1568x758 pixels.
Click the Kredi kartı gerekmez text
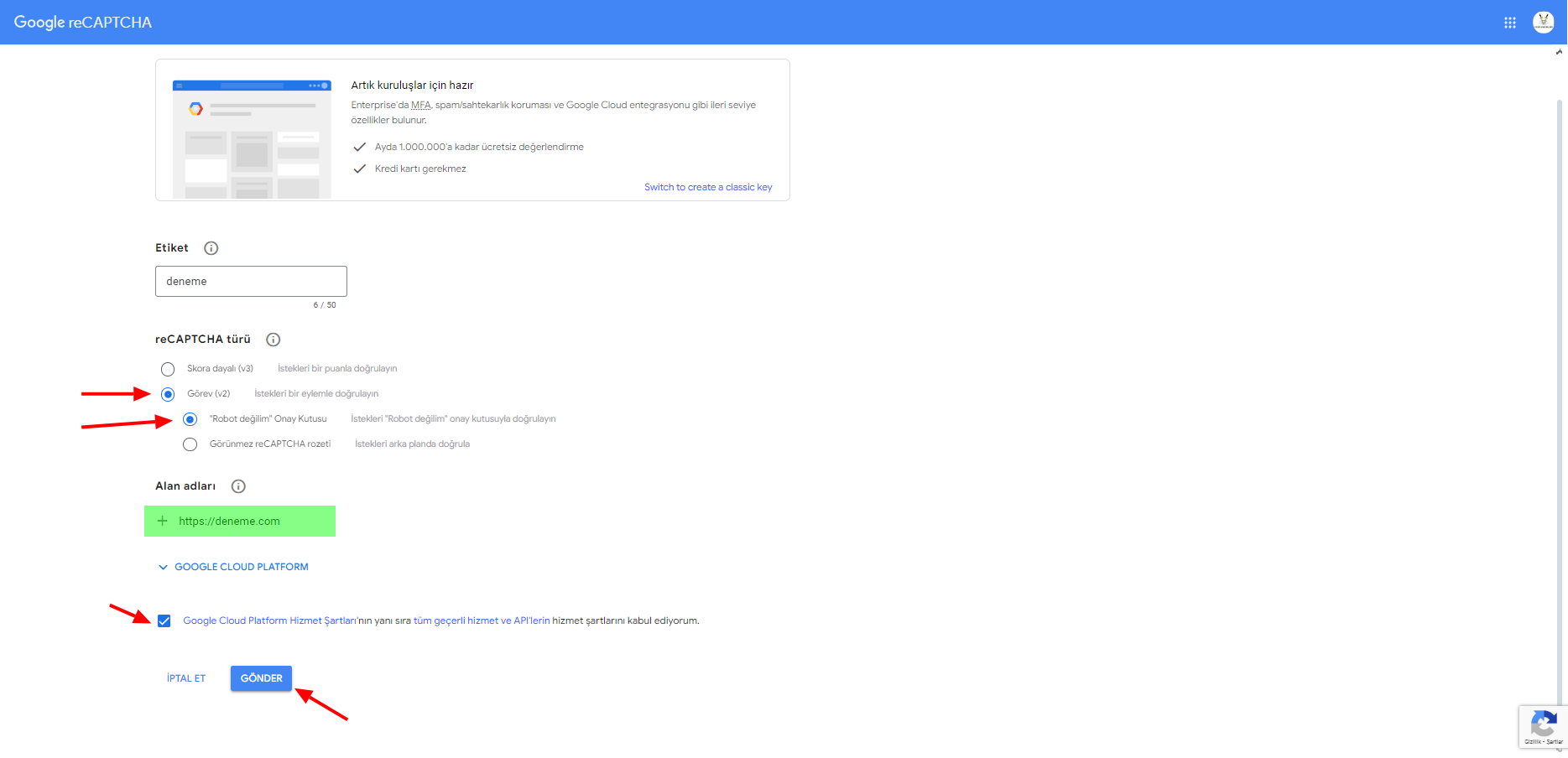click(x=420, y=169)
